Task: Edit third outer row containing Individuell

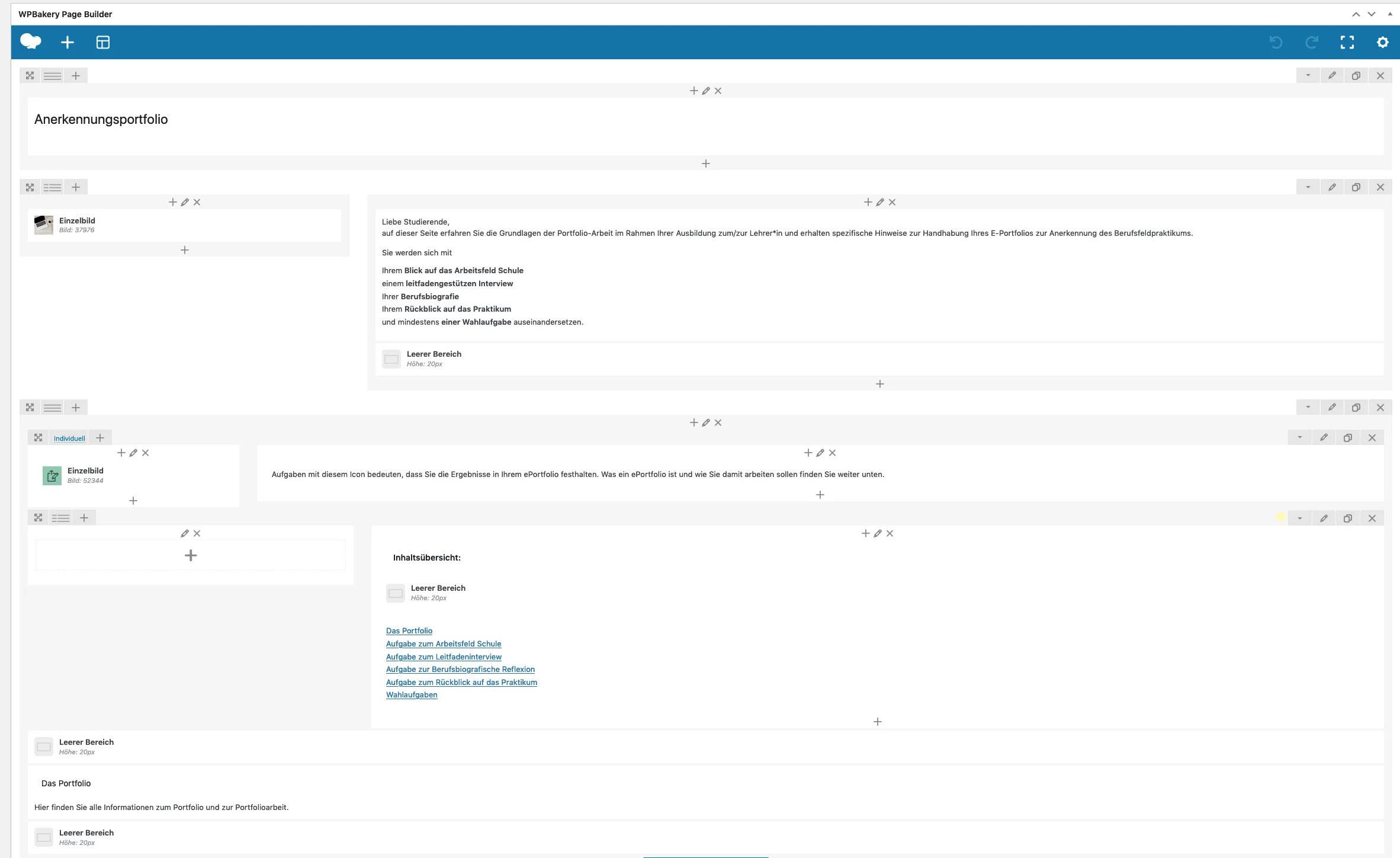Action: click(1332, 408)
